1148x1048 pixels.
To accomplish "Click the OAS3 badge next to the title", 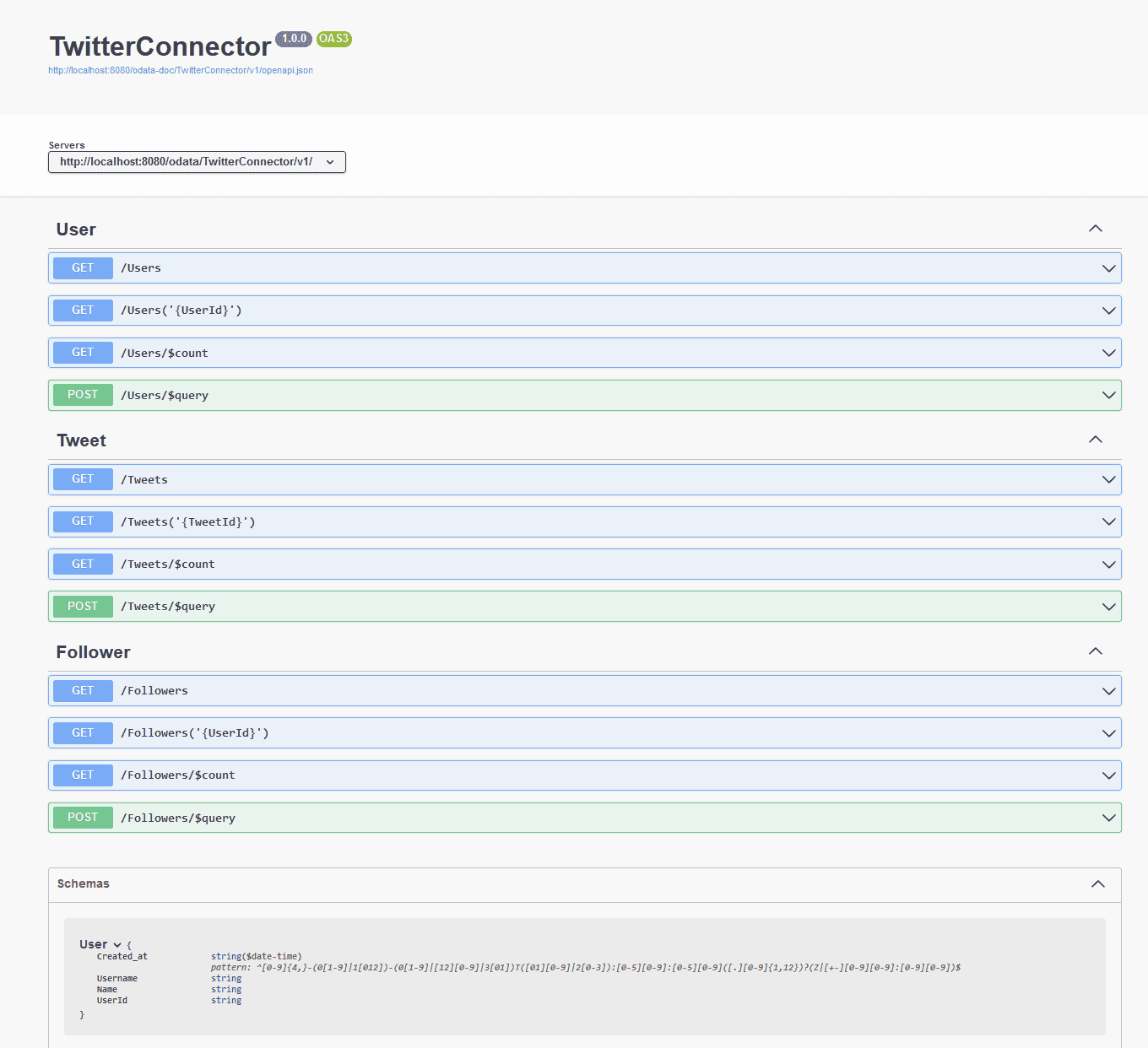I will [333, 39].
